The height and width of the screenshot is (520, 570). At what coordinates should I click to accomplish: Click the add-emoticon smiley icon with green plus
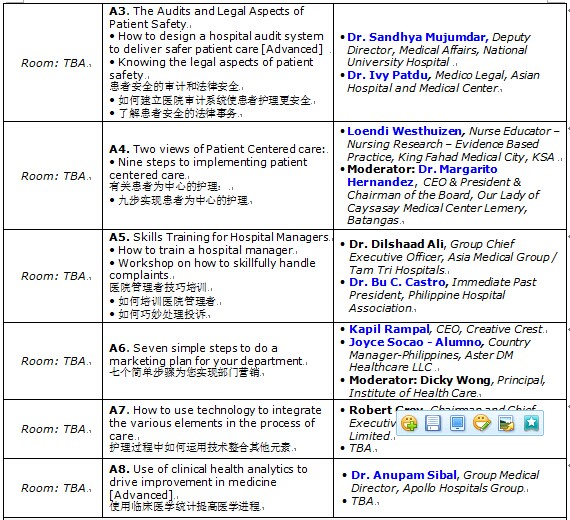409,423
